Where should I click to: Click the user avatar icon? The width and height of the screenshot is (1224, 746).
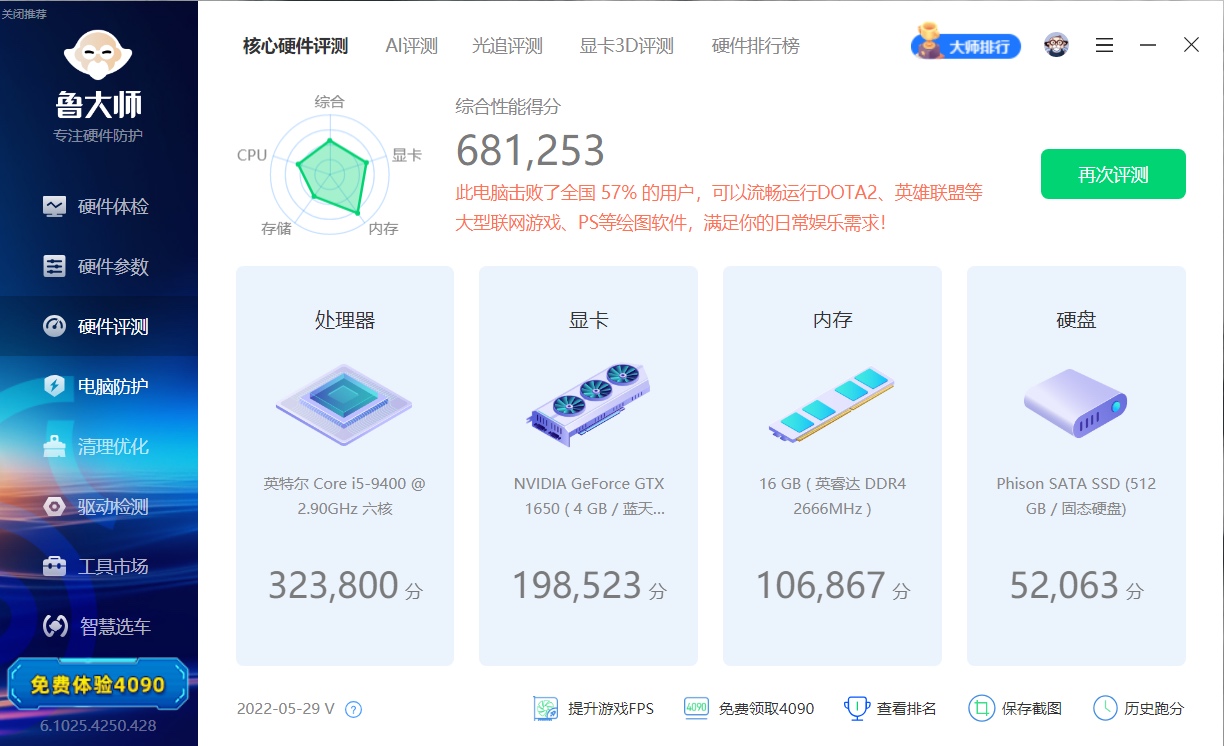1056,45
